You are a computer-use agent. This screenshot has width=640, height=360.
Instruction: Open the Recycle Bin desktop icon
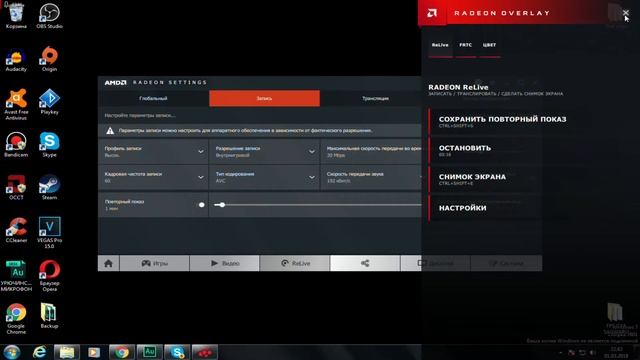click(16, 16)
